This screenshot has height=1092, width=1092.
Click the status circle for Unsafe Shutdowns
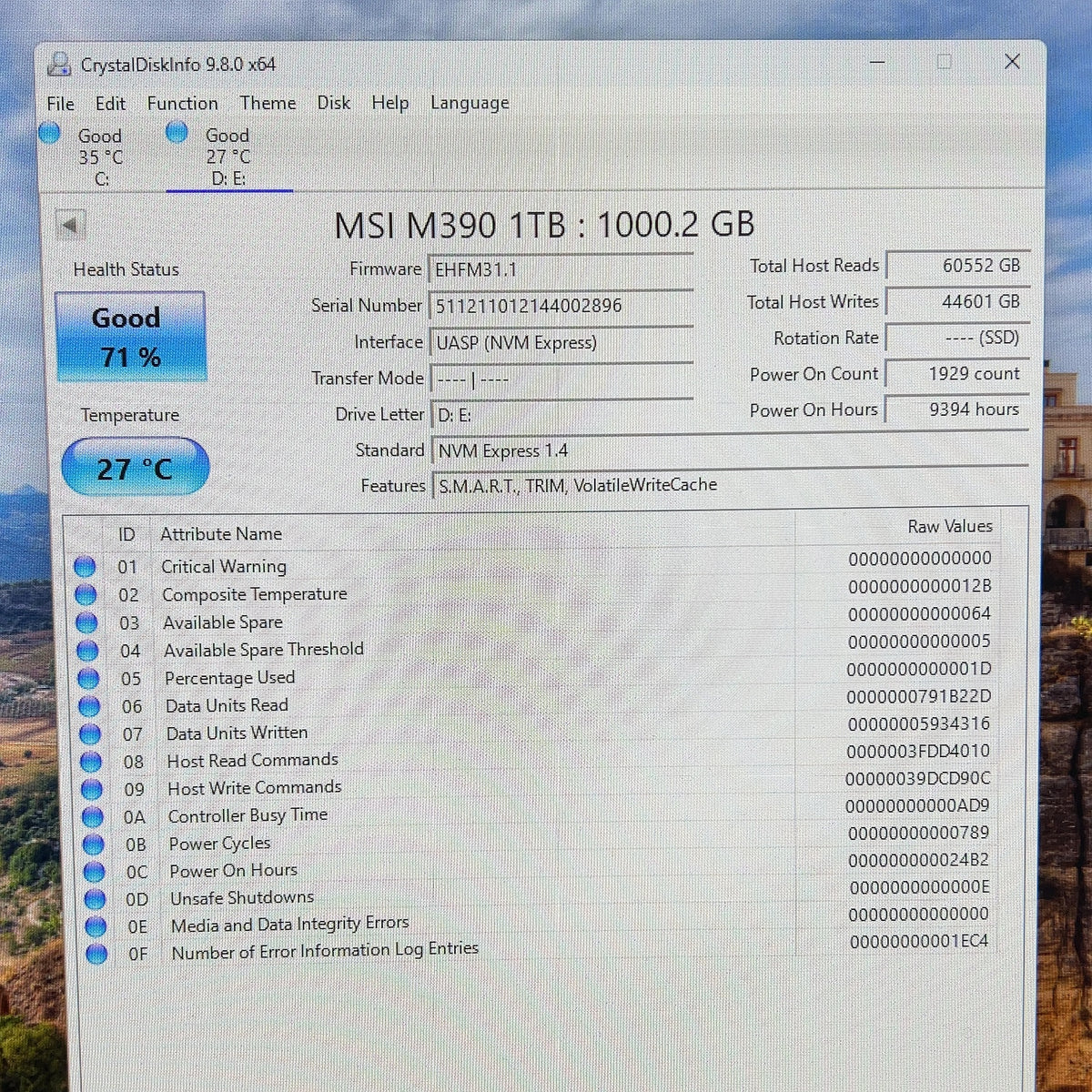(96, 899)
